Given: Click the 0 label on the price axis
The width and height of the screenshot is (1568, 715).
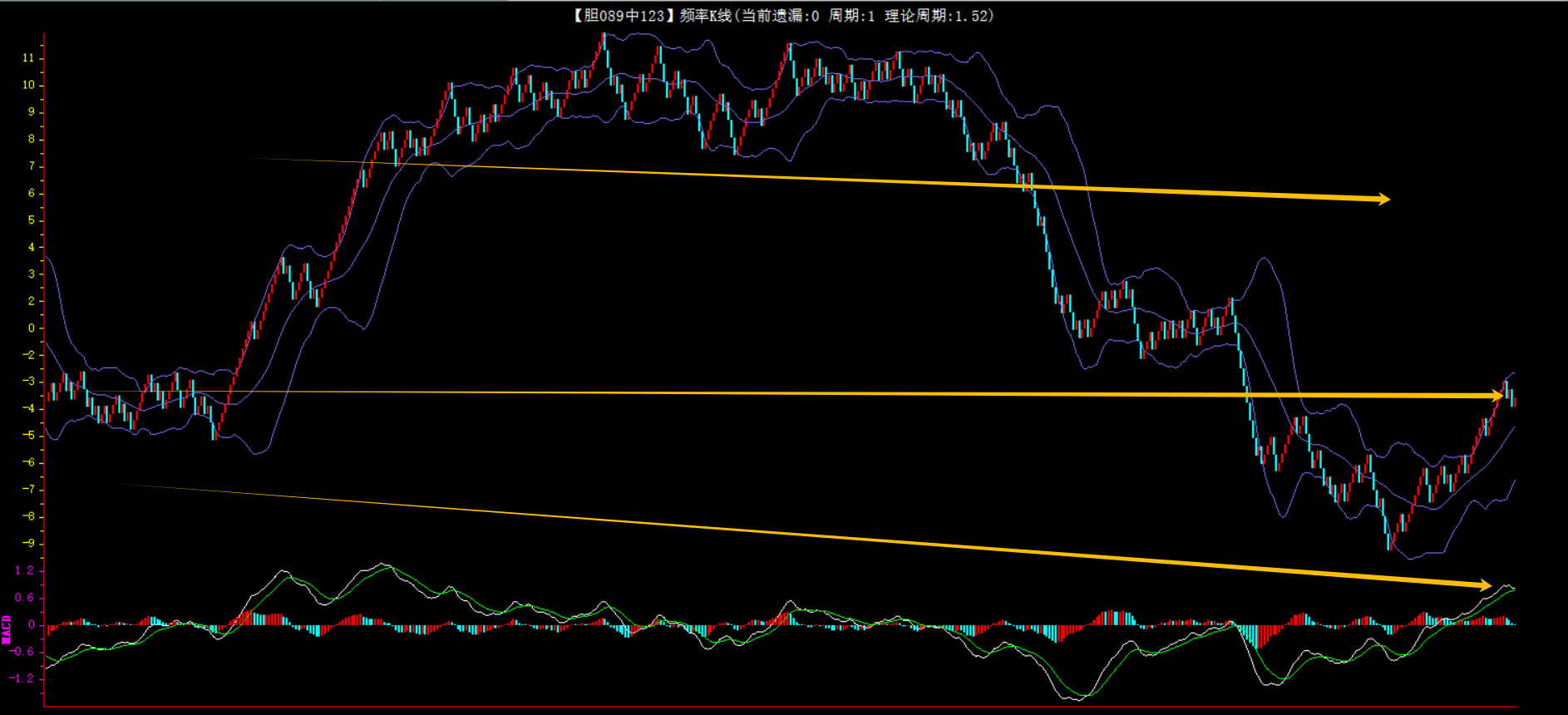Looking at the screenshot, I should (x=32, y=328).
